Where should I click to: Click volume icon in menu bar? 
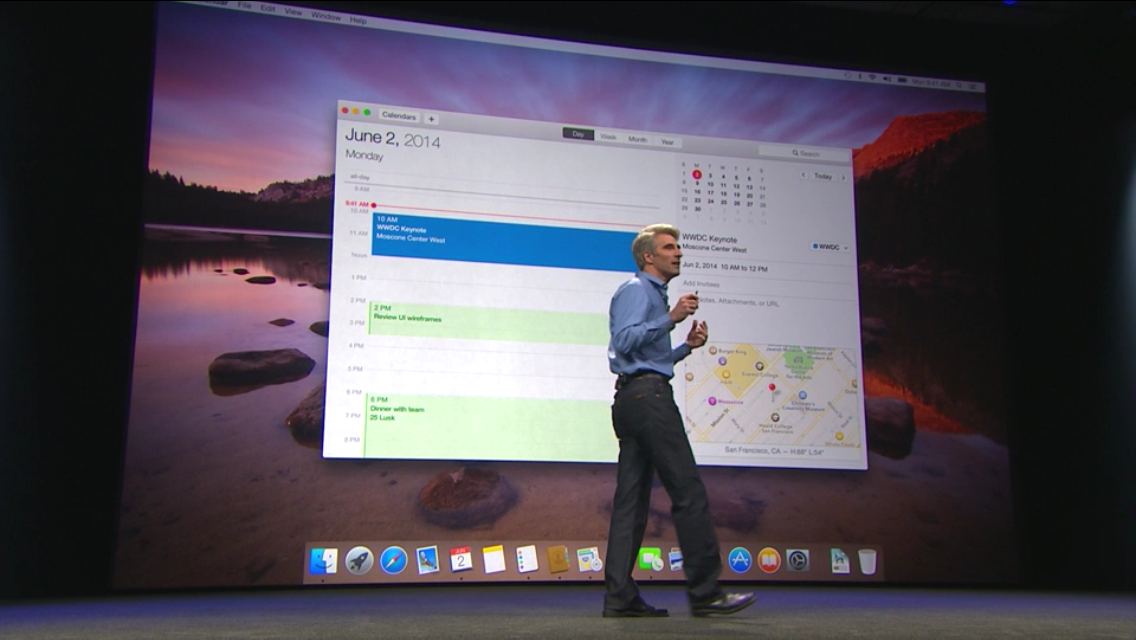(x=887, y=78)
